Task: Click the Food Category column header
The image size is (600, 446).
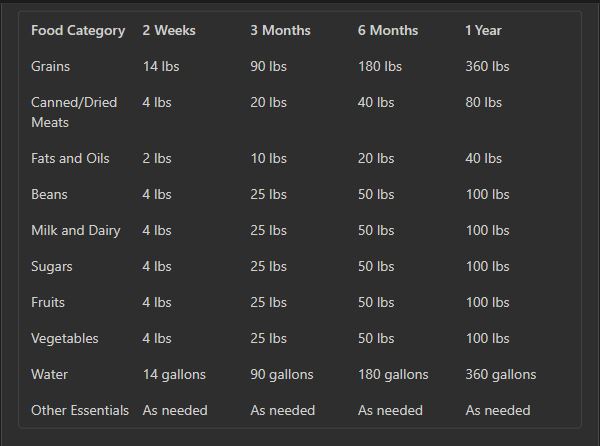Action: click(78, 31)
